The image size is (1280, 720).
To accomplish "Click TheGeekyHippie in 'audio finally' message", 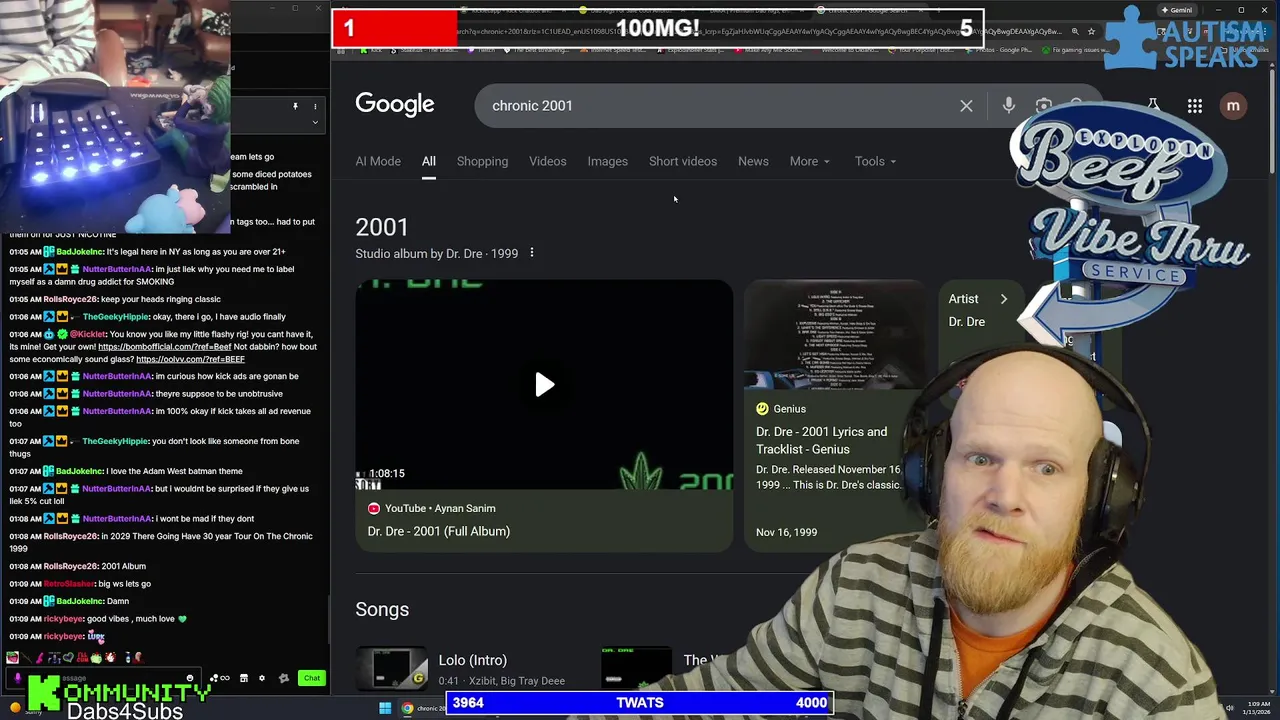I will pos(115,317).
